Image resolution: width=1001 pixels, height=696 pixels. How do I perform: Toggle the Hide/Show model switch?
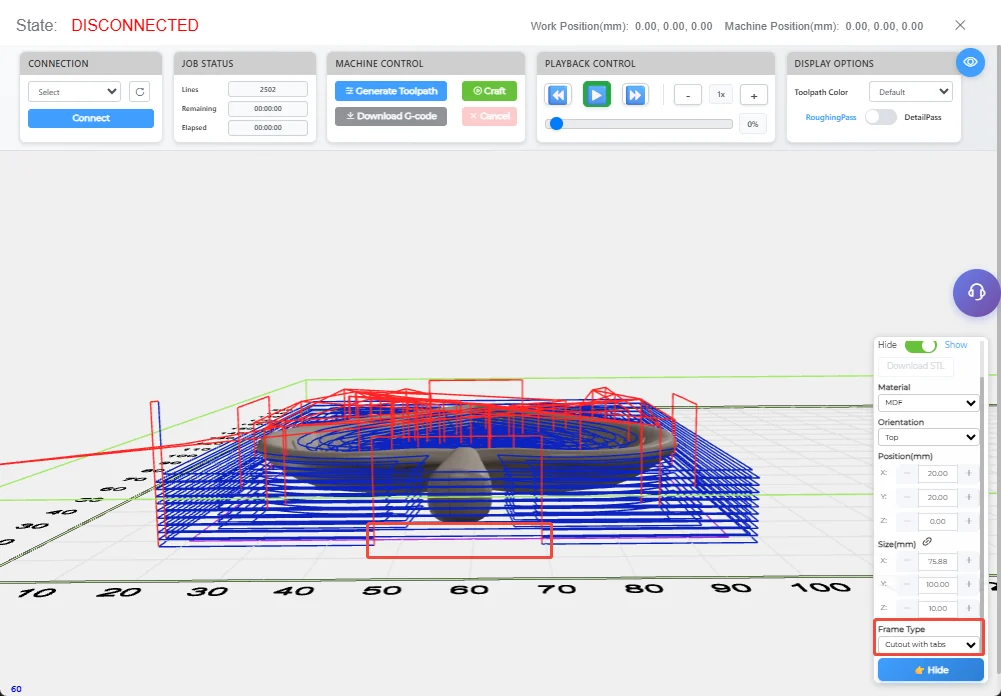(x=921, y=345)
